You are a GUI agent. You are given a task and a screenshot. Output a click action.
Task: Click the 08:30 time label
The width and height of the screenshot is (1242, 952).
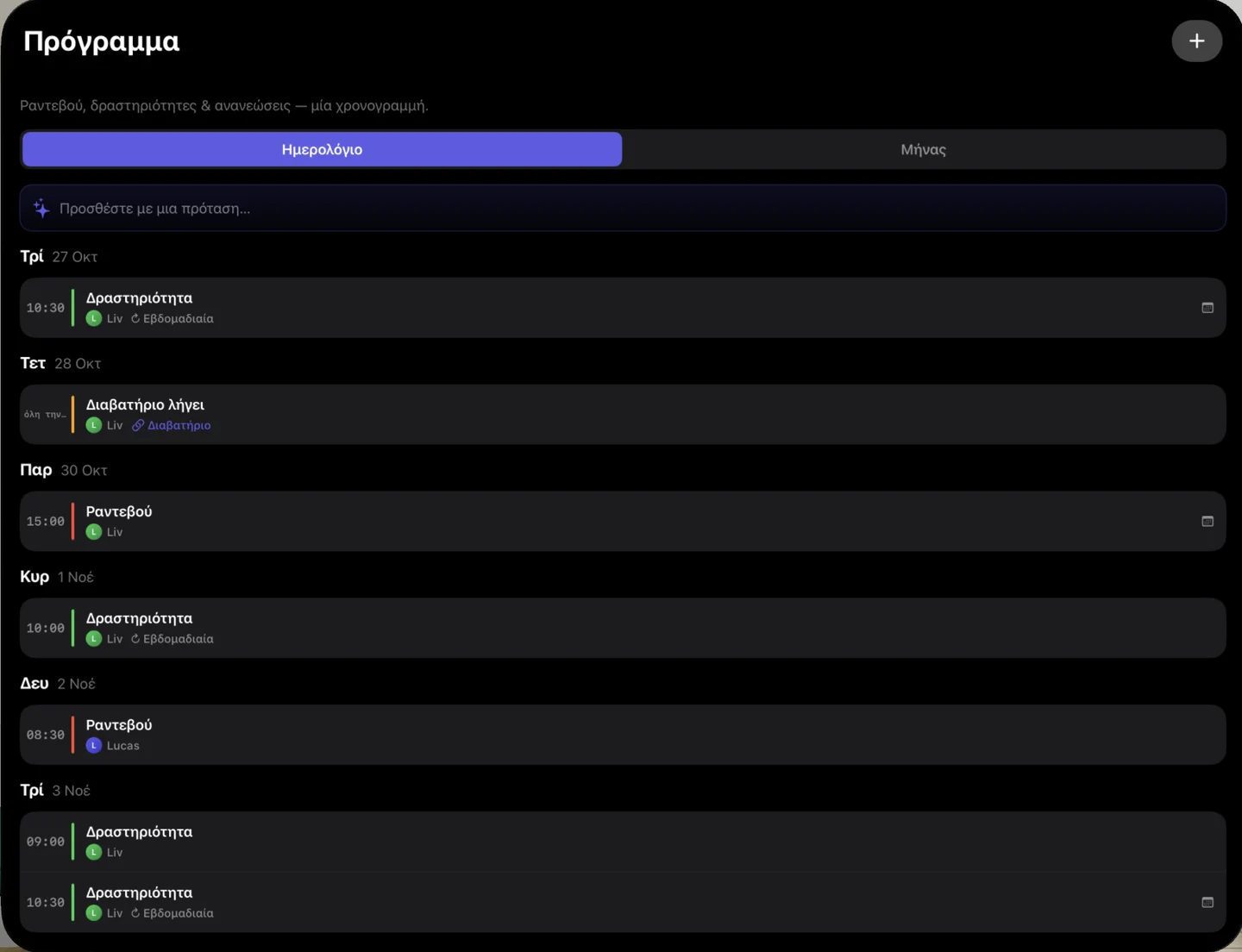(x=45, y=735)
